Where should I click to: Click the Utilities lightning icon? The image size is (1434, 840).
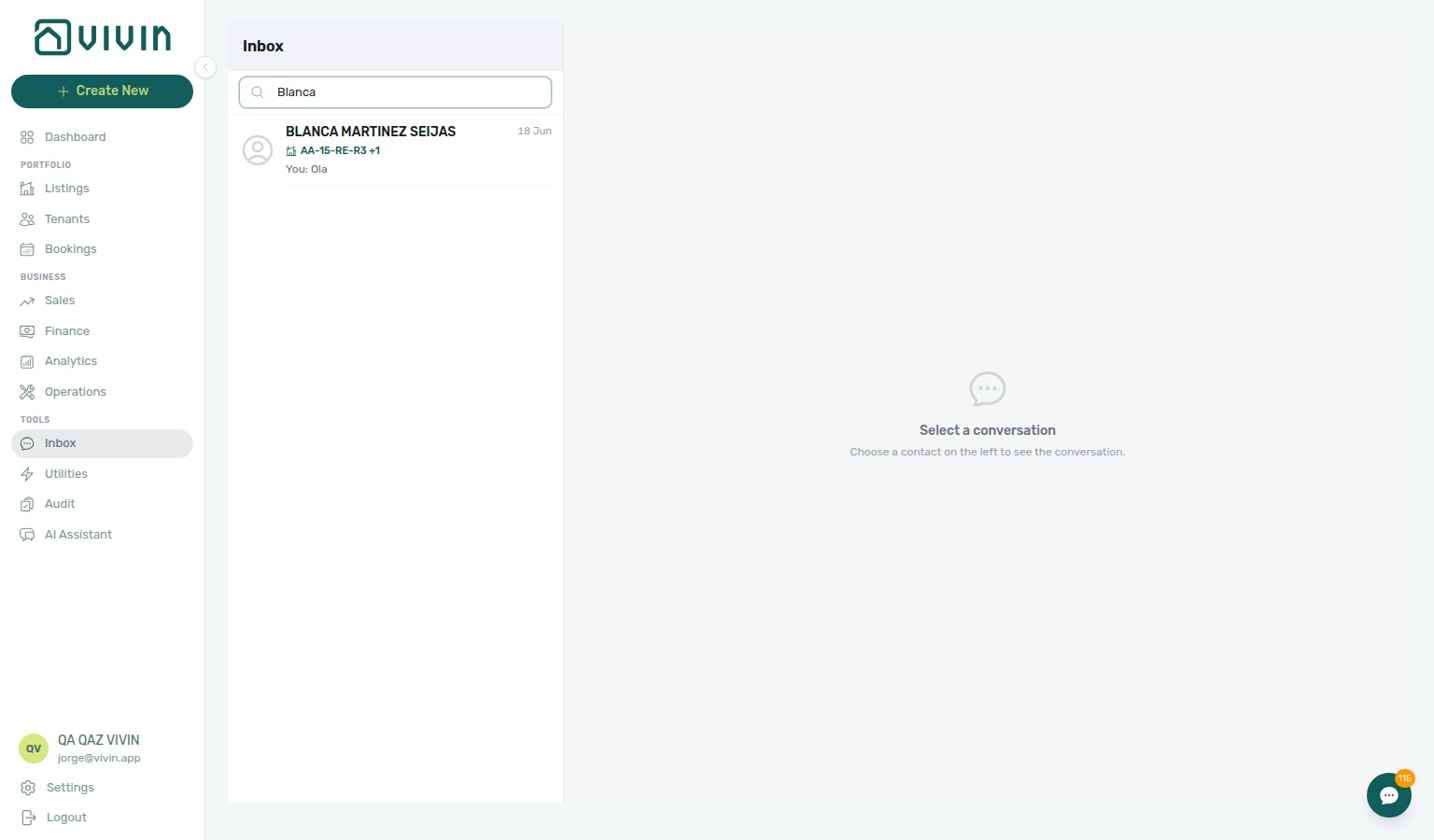click(x=27, y=474)
